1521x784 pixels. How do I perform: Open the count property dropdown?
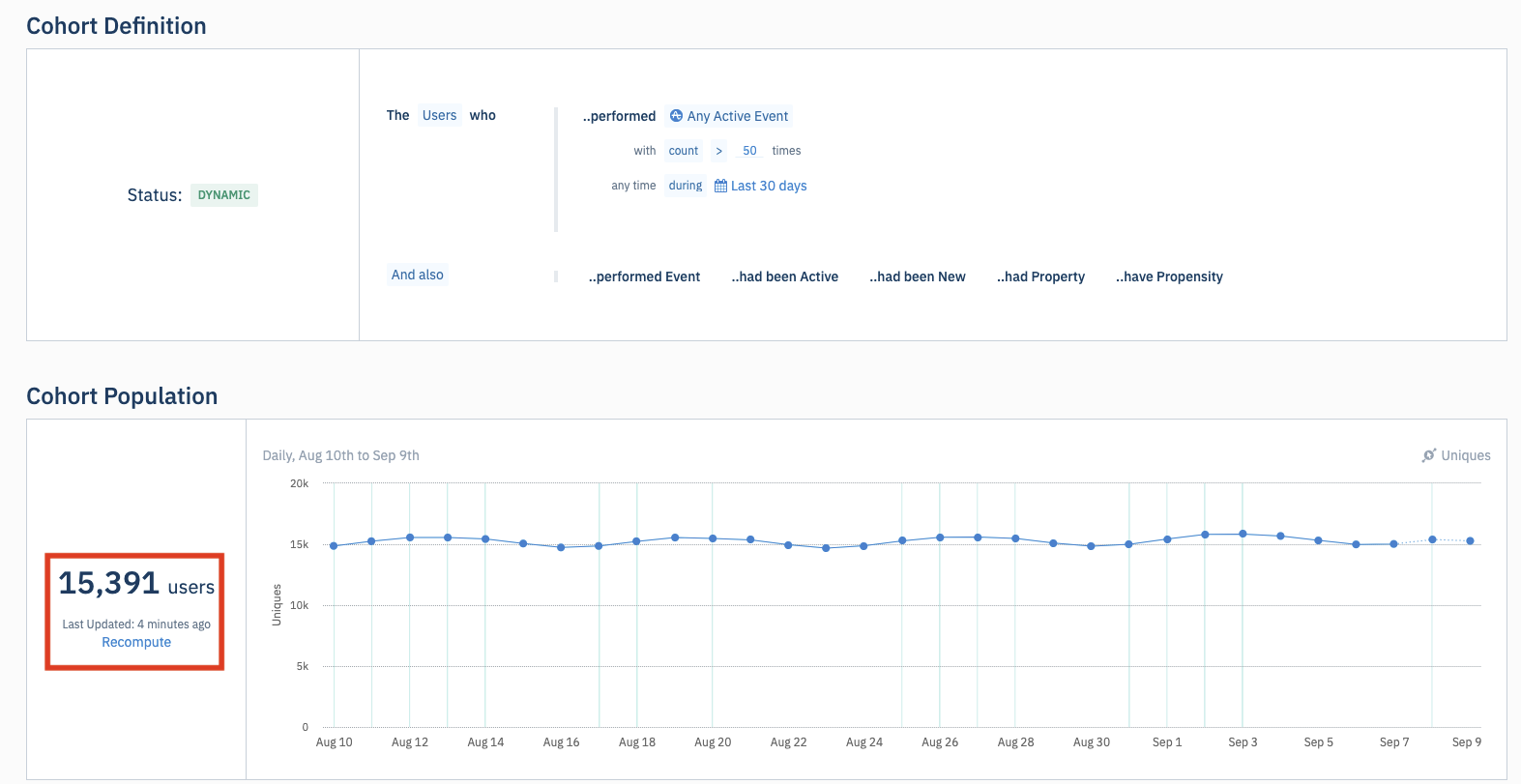tap(684, 151)
